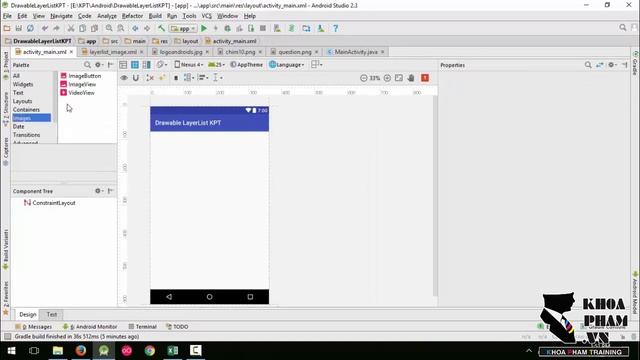Click the Navigate Forward arrow icon
This screenshot has height=360, width=640.
click(147, 28)
